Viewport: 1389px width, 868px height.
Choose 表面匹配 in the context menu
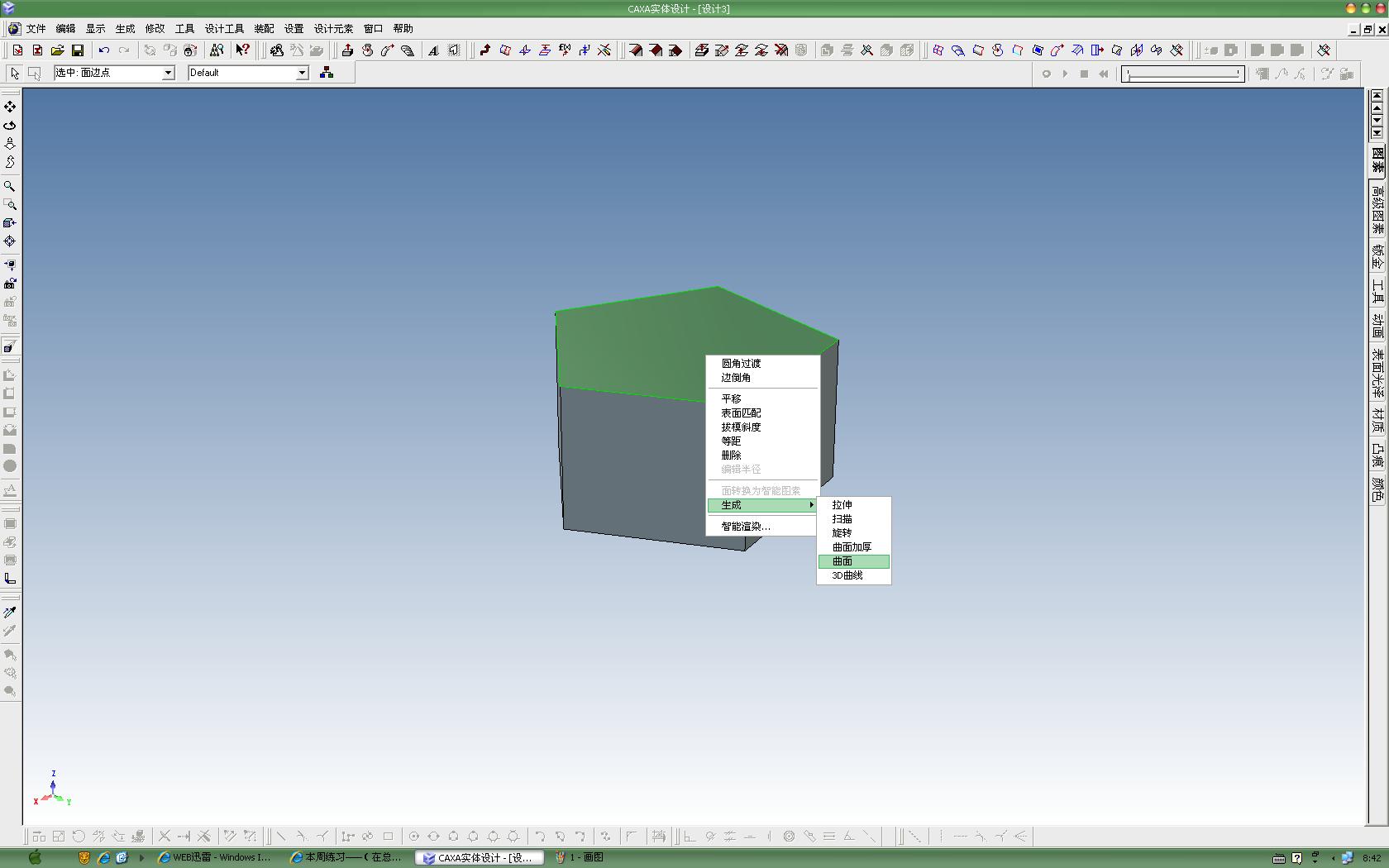click(x=762, y=413)
